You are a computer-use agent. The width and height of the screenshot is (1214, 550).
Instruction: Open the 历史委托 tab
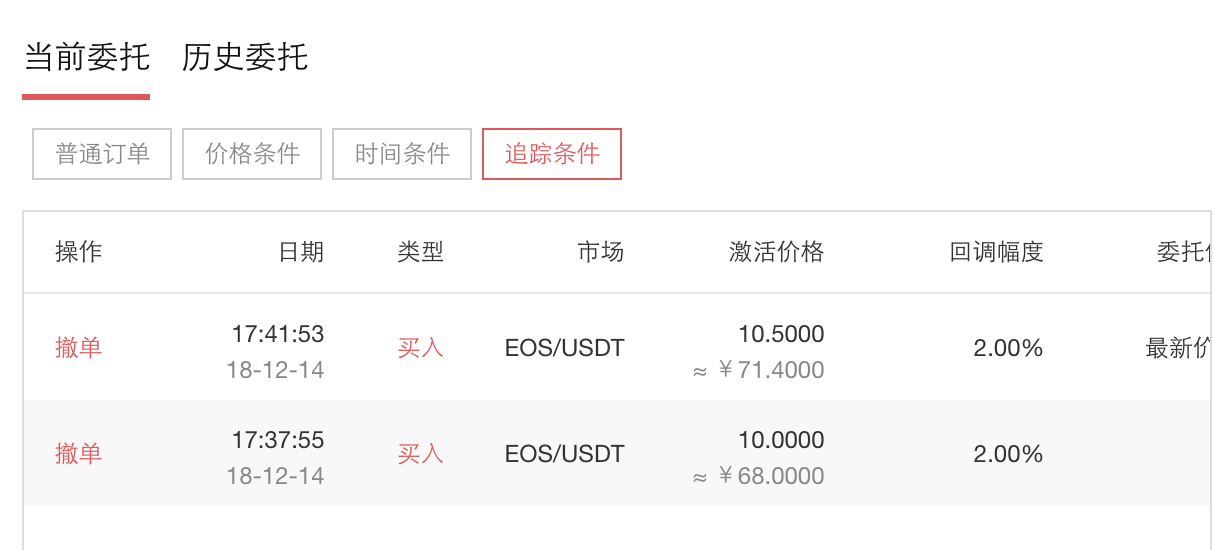[x=245, y=58]
